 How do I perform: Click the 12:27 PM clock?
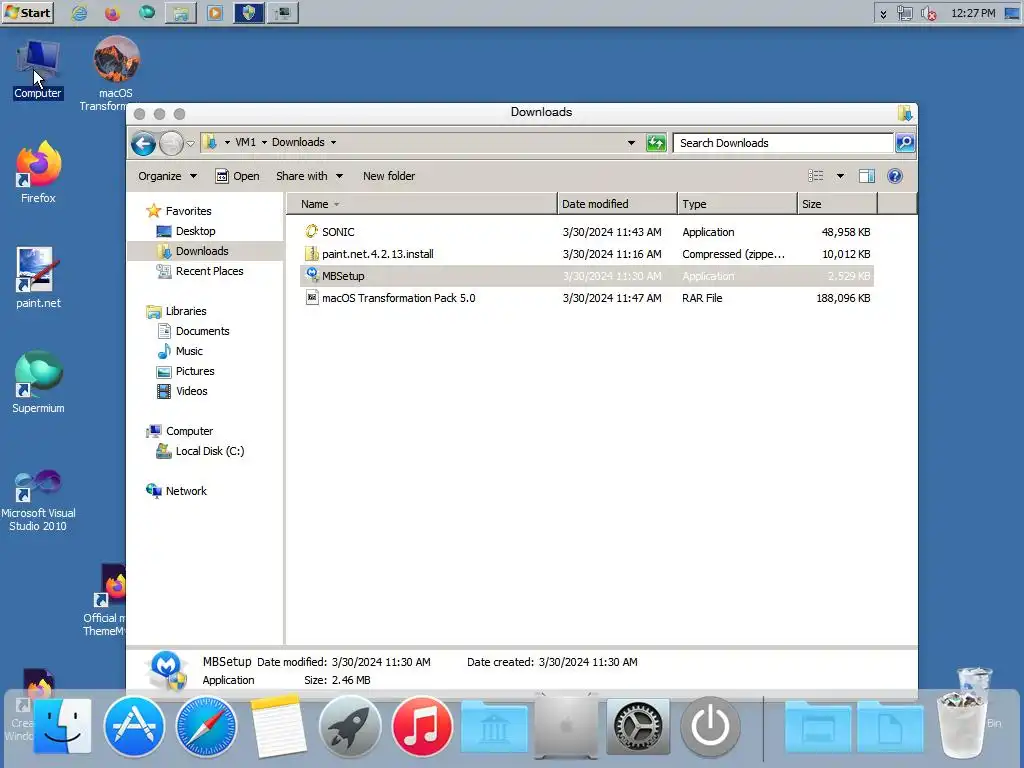point(973,13)
